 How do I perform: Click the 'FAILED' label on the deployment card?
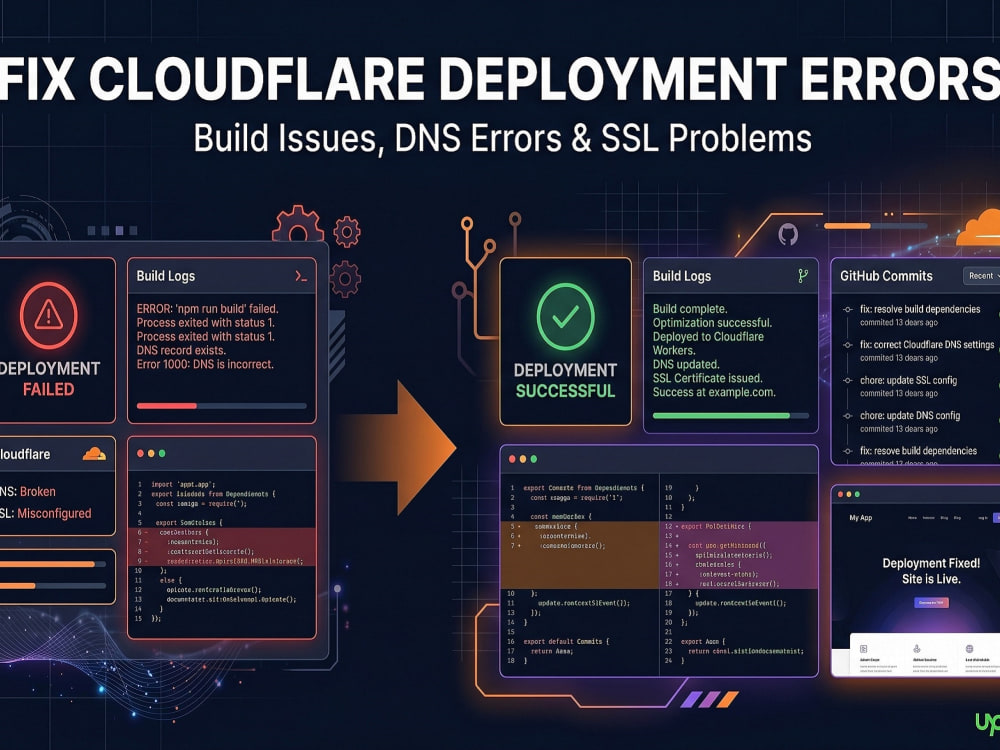click(48, 389)
